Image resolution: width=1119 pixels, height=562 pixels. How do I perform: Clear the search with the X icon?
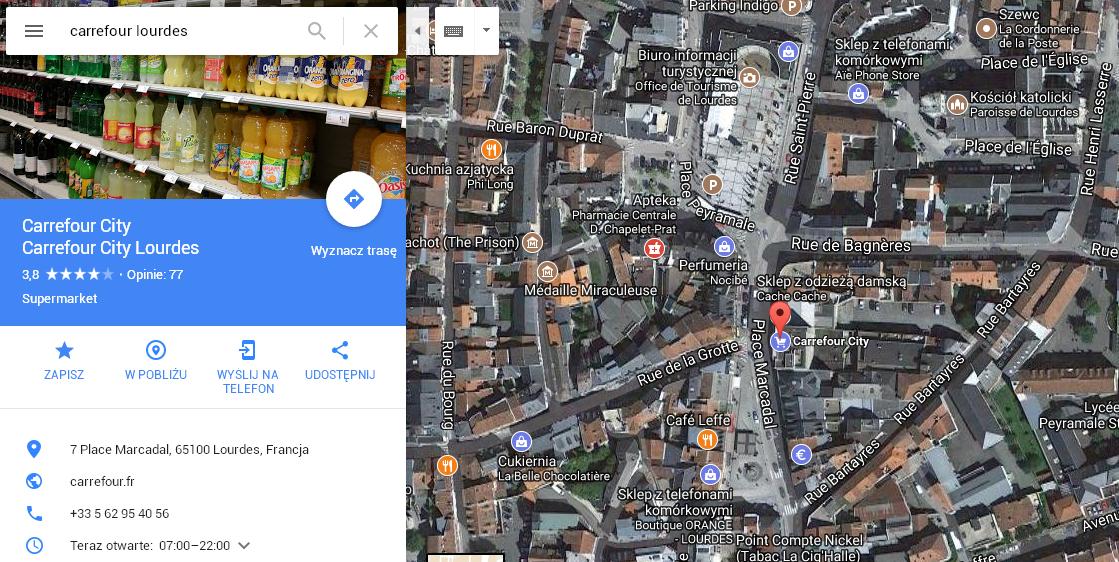pyautogui.click(x=370, y=31)
